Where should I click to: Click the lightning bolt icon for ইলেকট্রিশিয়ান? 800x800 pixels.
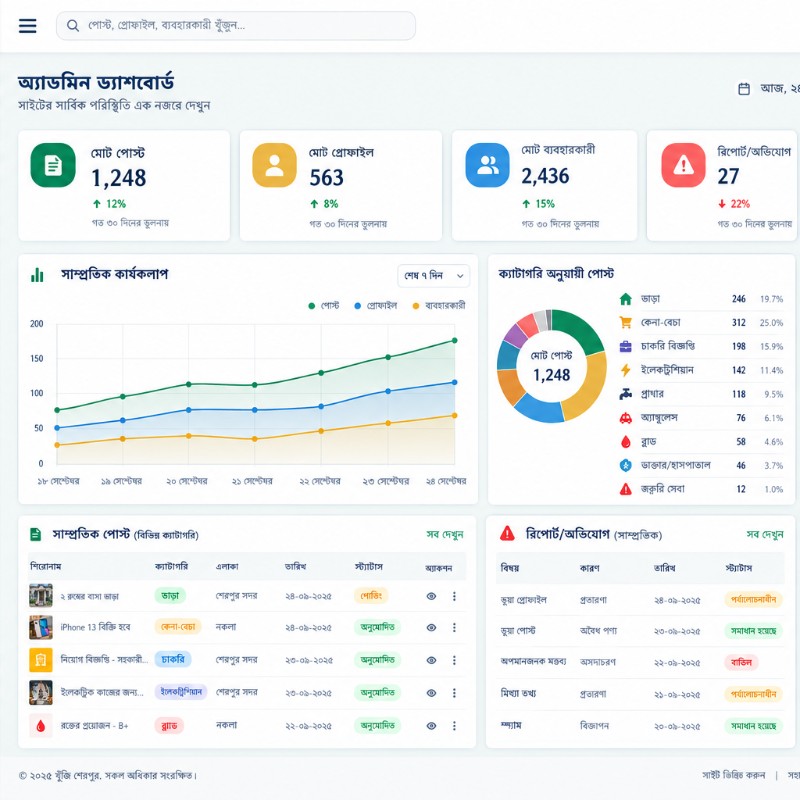pos(626,370)
